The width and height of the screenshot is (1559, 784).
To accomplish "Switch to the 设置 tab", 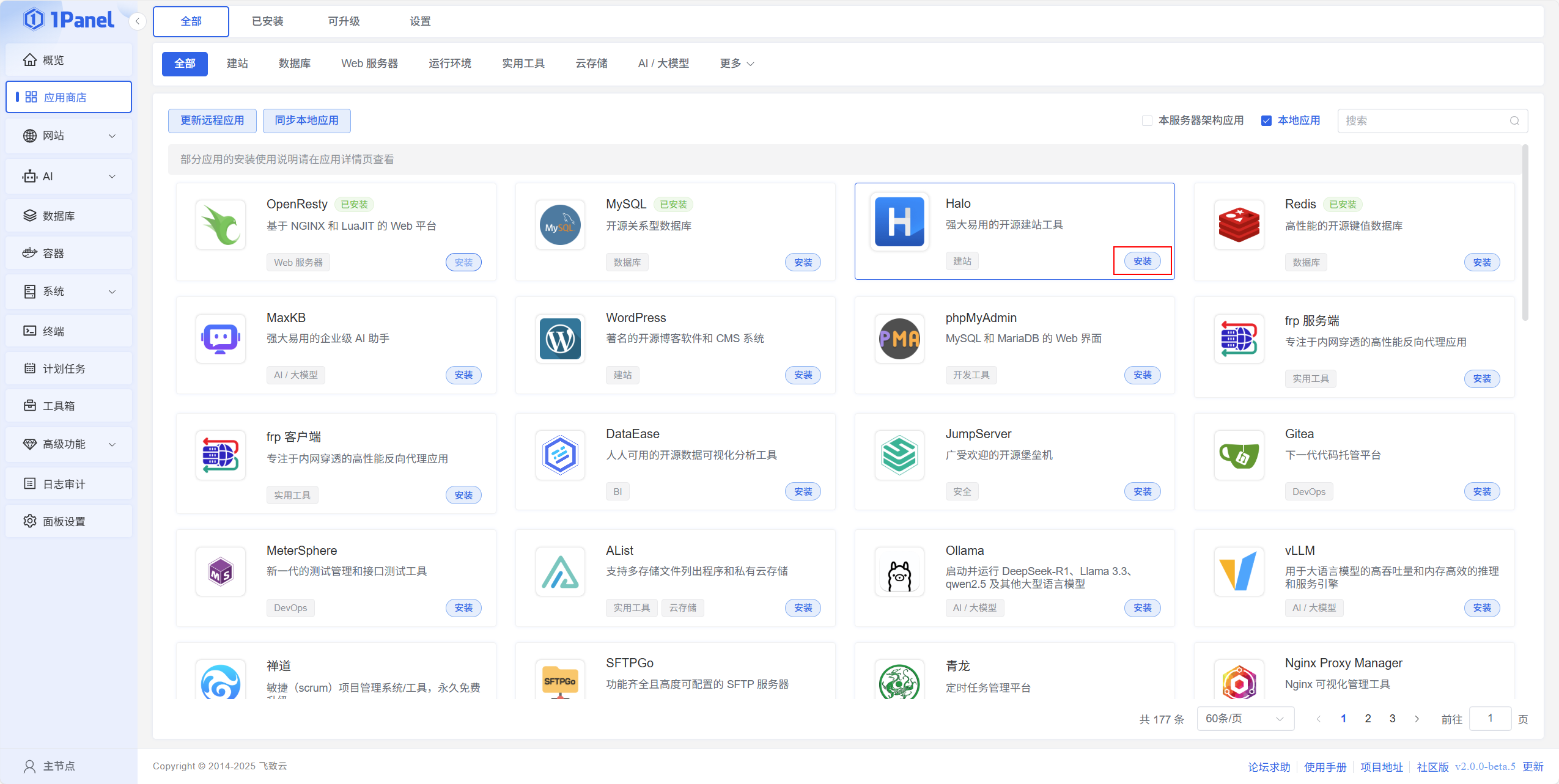I will 420,21.
